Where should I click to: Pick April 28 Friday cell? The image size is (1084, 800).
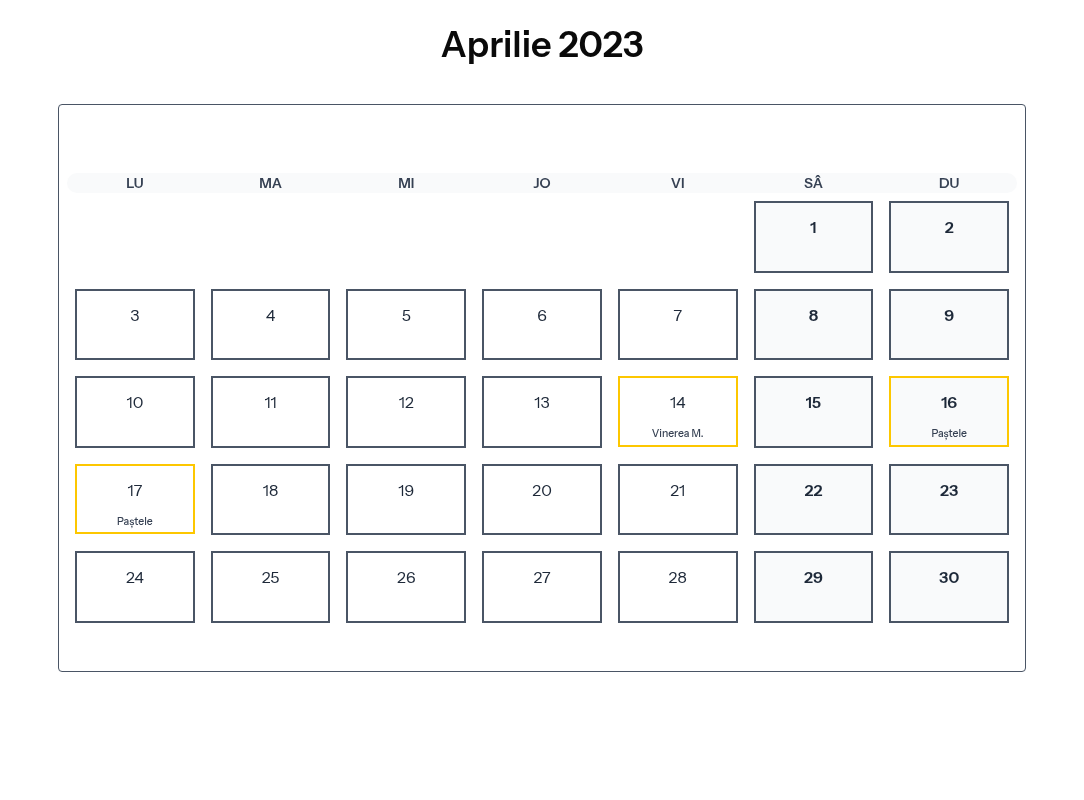pyautogui.click(x=677, y=586)
